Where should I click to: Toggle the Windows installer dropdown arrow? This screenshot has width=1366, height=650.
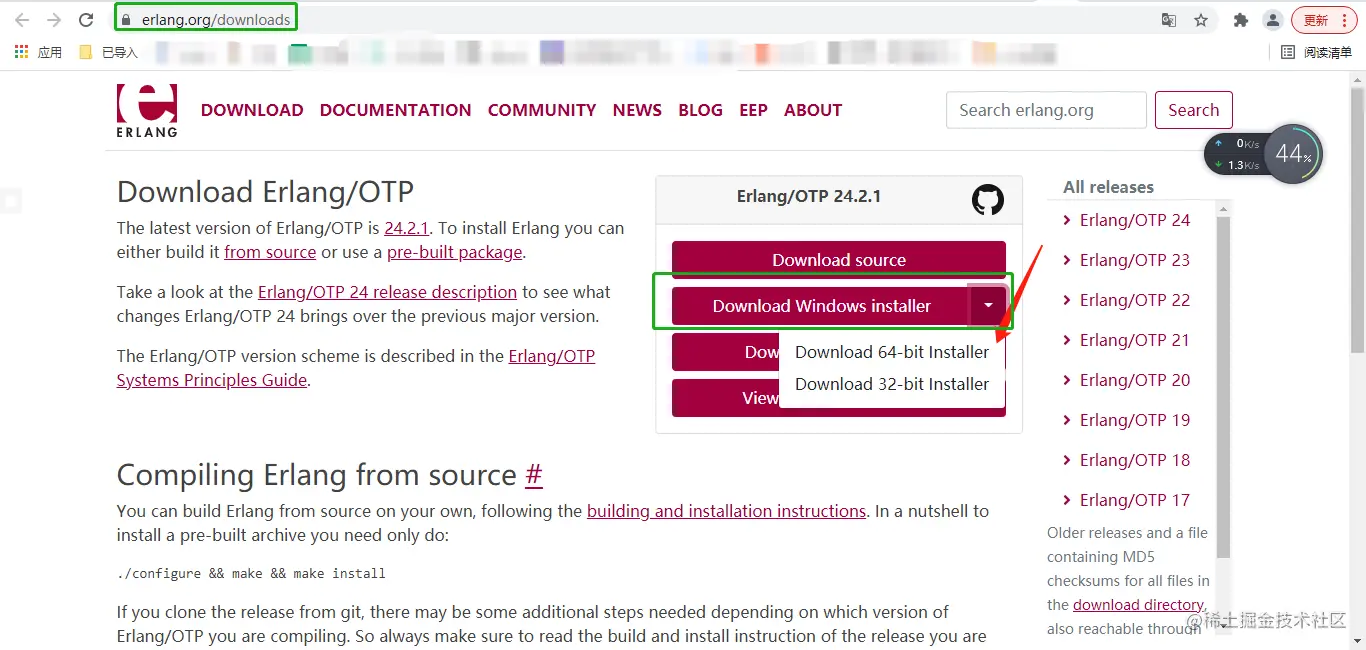click(x=988, y=306)
